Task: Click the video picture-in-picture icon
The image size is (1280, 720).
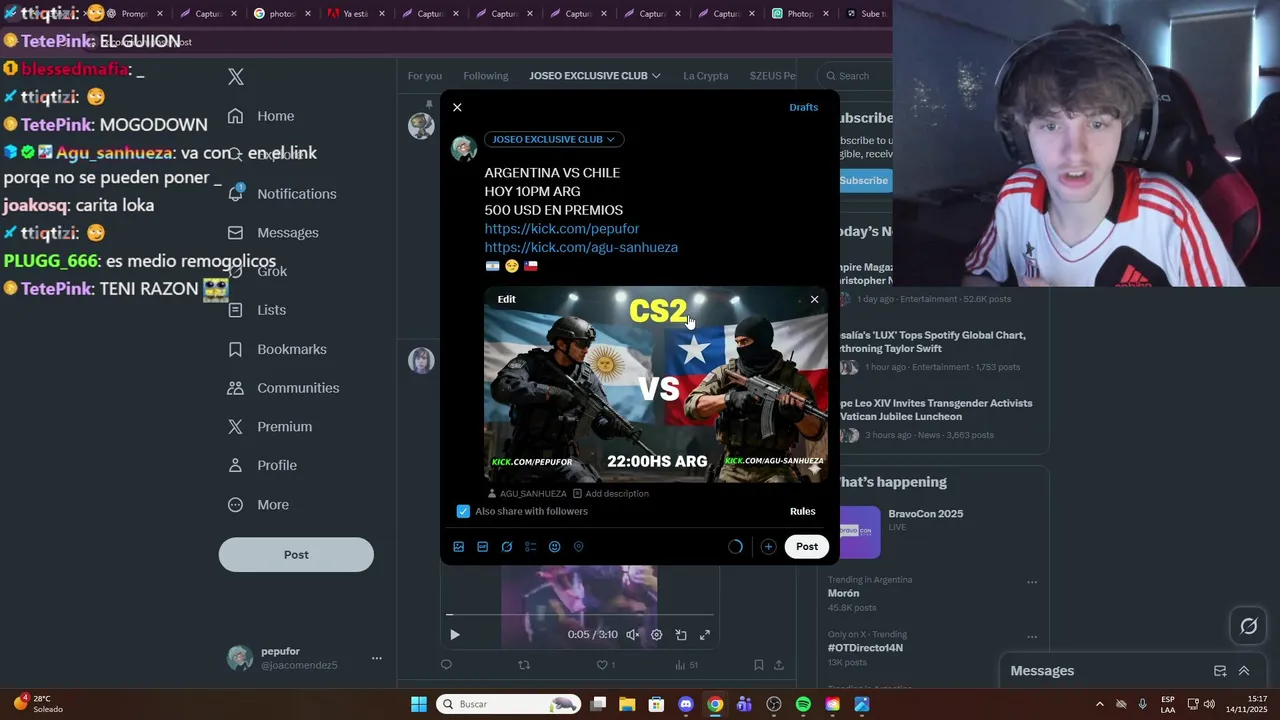Action: [681, 635]
